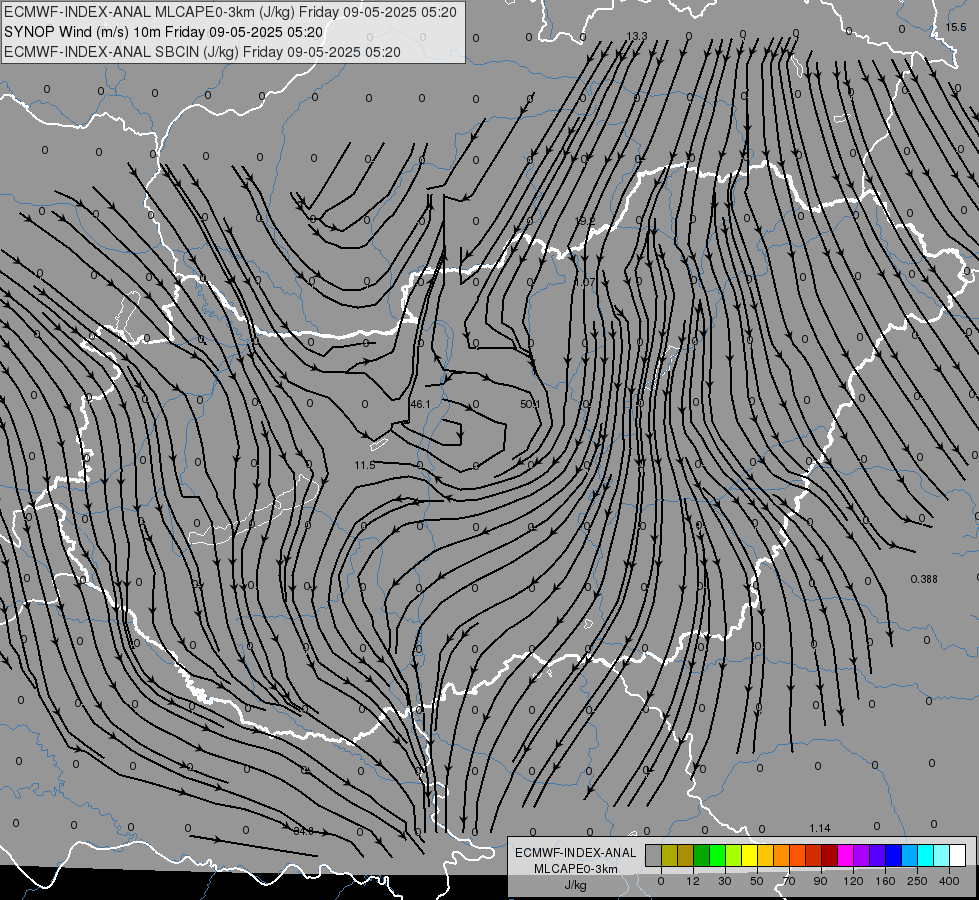Image resolution: width=979 pixels, height=900 pixels.
Task: Click the legend tick label 12
Action: pyautogui.click(x=693, y=881)
